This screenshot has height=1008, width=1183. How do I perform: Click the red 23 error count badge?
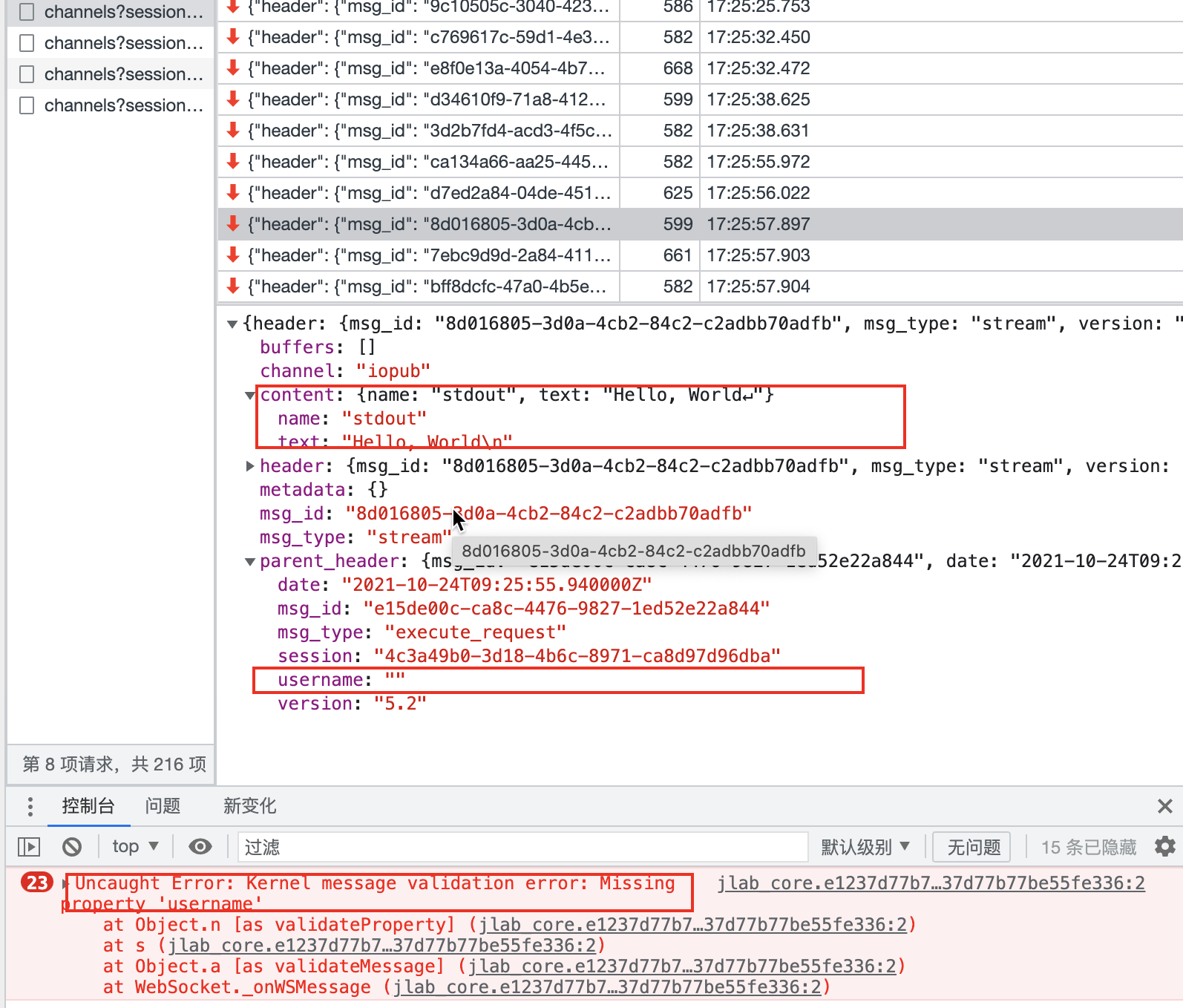point(37,883)
